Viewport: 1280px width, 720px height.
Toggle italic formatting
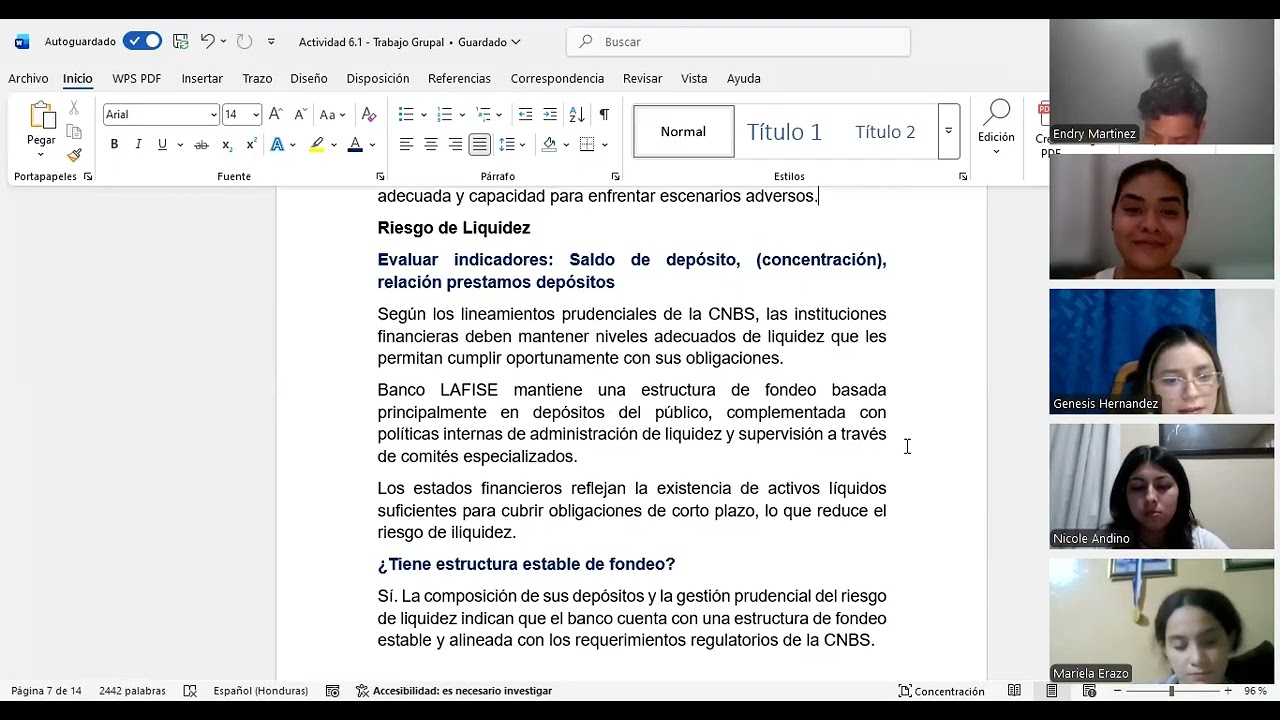138,145
